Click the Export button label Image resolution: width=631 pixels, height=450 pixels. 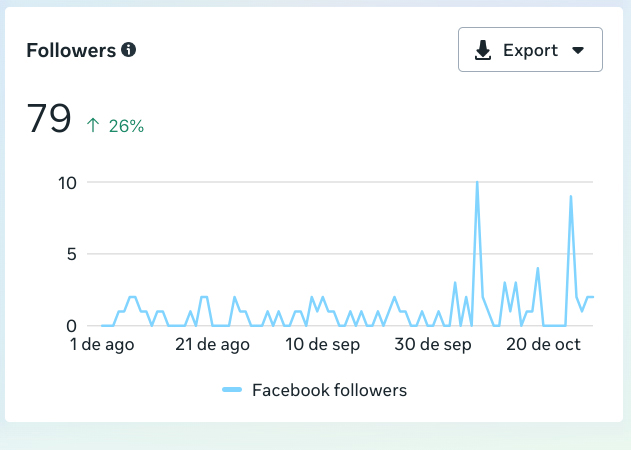coord(530,50)
